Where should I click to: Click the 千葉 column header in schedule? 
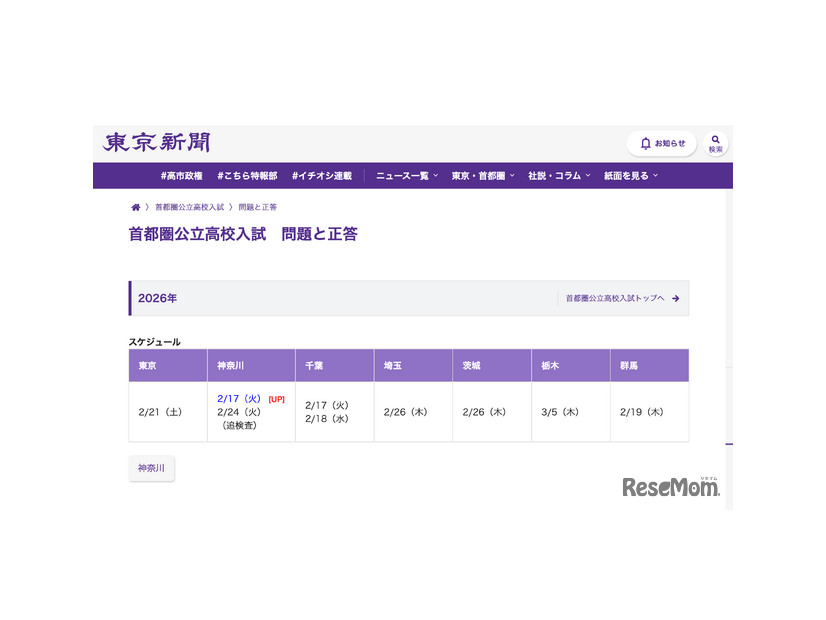pyautogui.click(x=334, y=366)
